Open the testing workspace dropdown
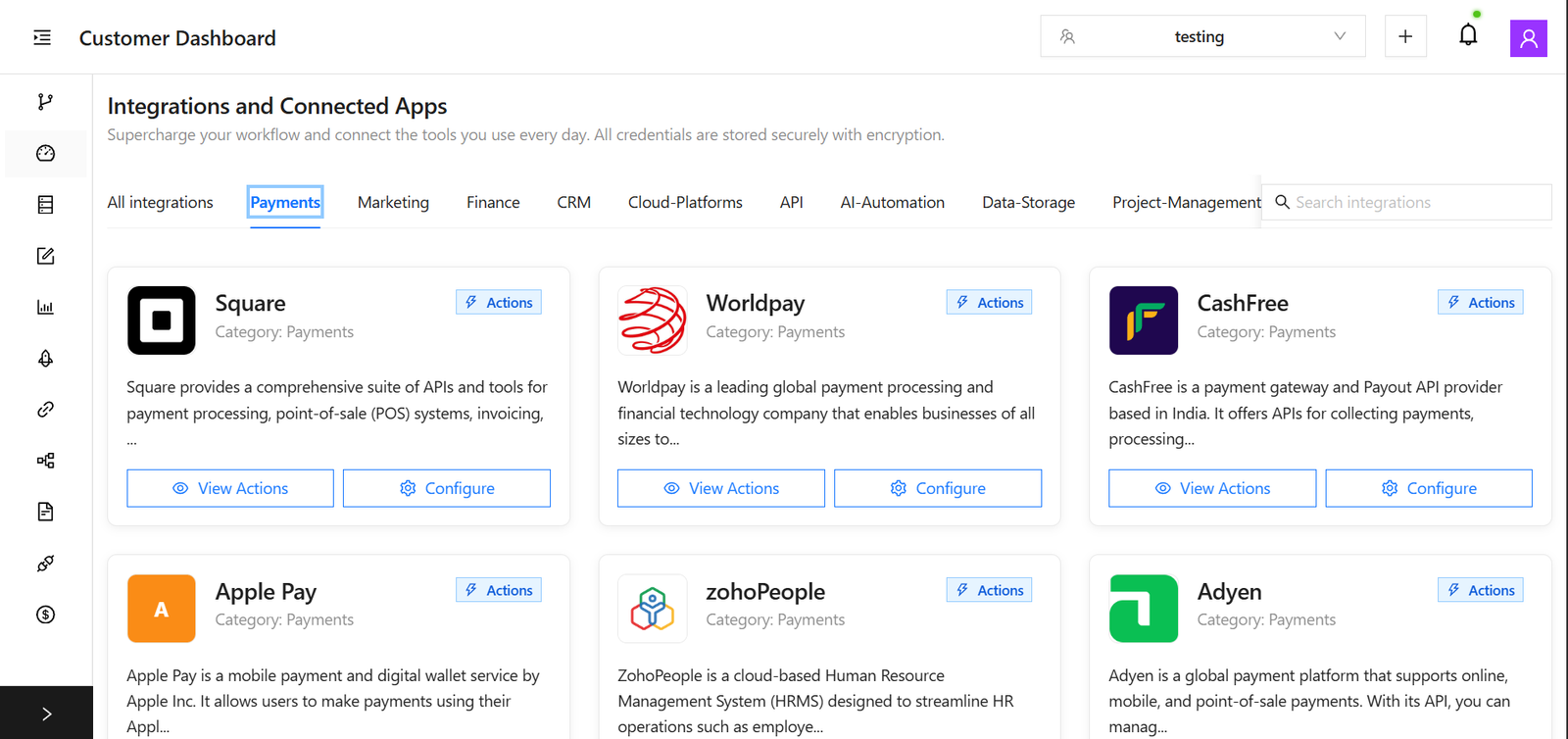The image size is (1568, 739). pyautogui.click(x=1202, y=36)
